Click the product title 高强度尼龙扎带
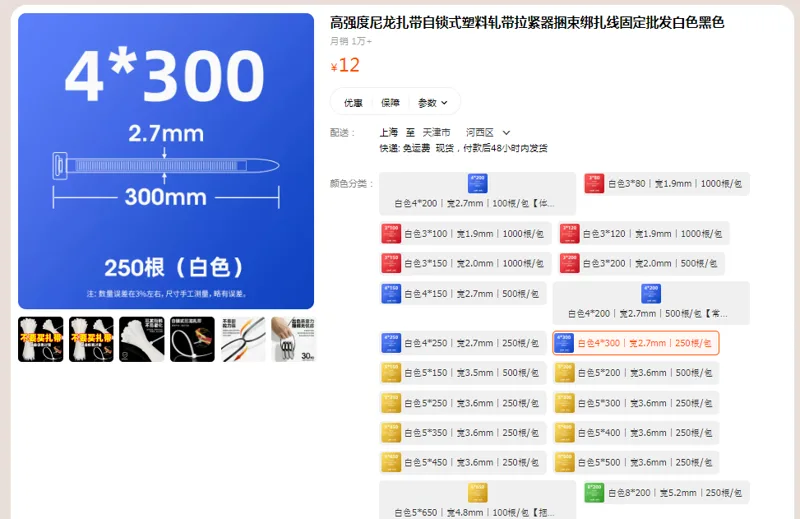The height and width of the screenshot is (519, 800). [x=527, y=22]
